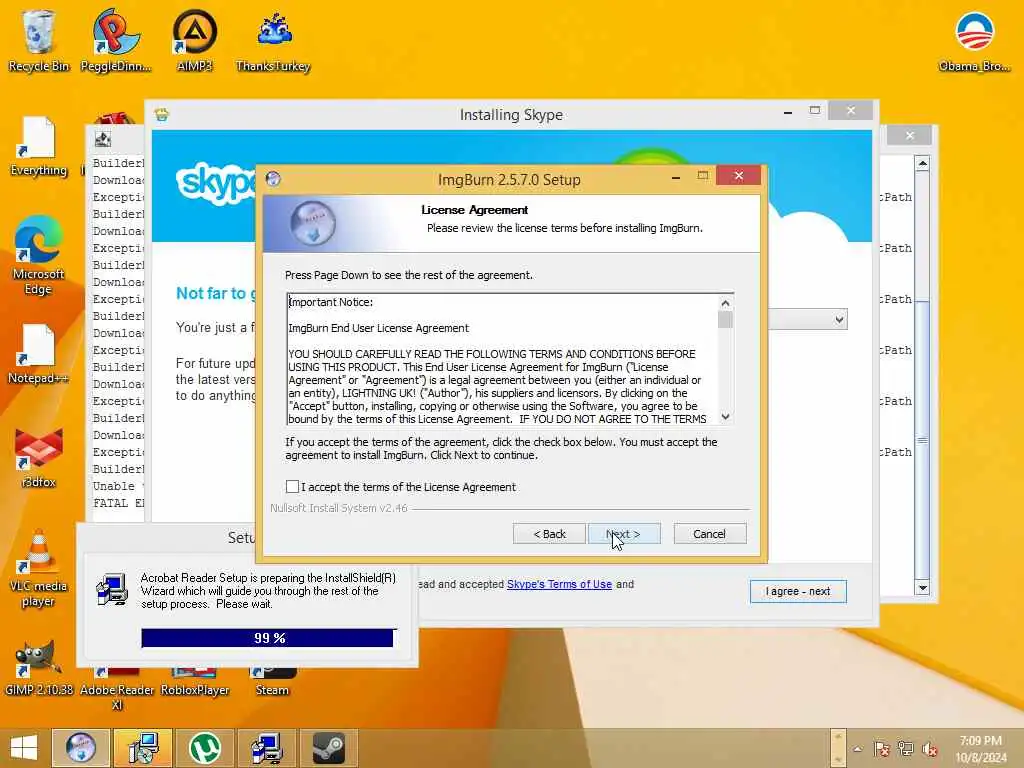Launch the GIMP 2.10.38 desktop shortcut
This screenshot has height=768, width=1024.
(x=38, y=669)
